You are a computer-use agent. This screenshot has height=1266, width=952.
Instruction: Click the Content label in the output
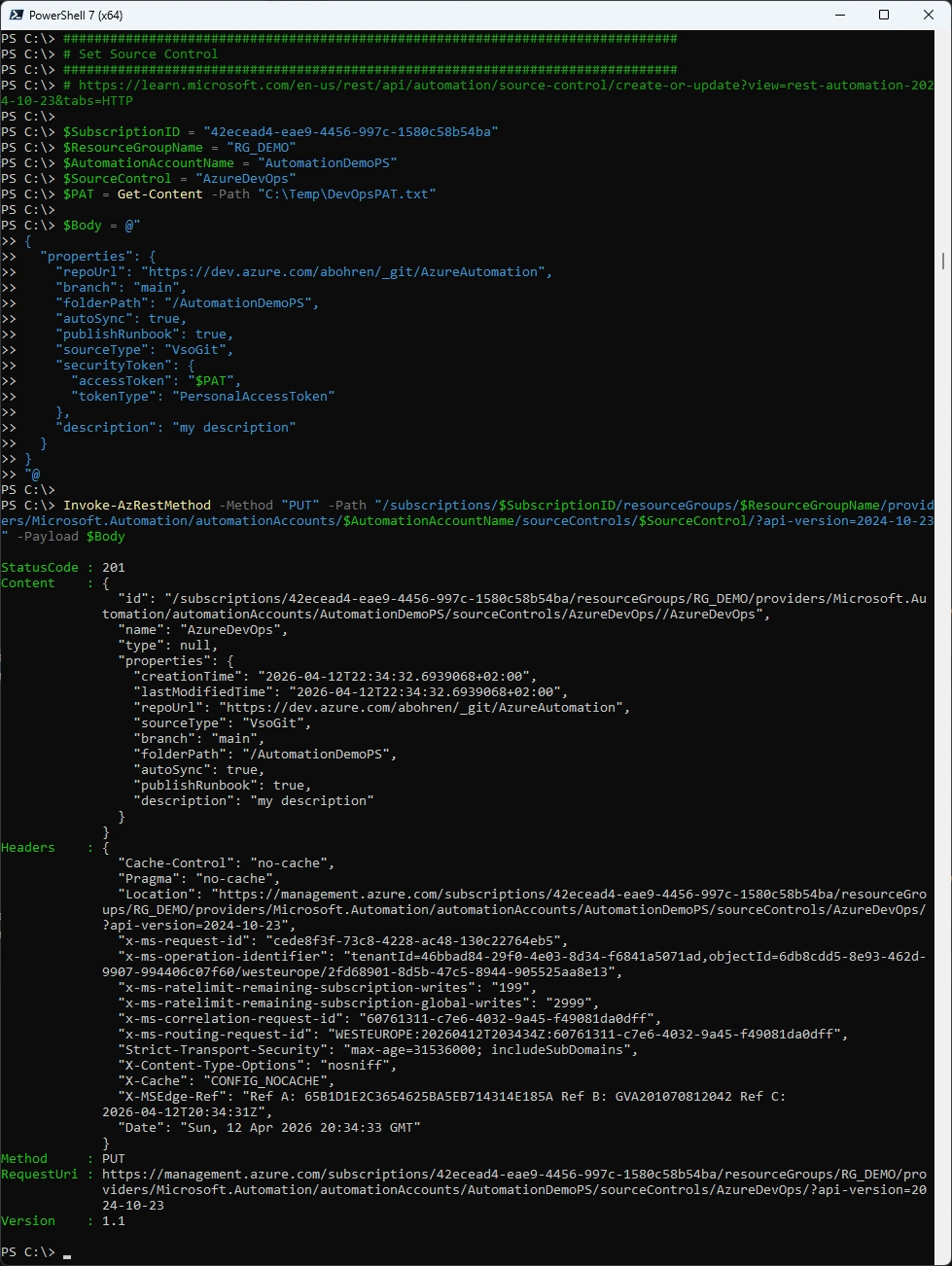(x=28, y=583)
